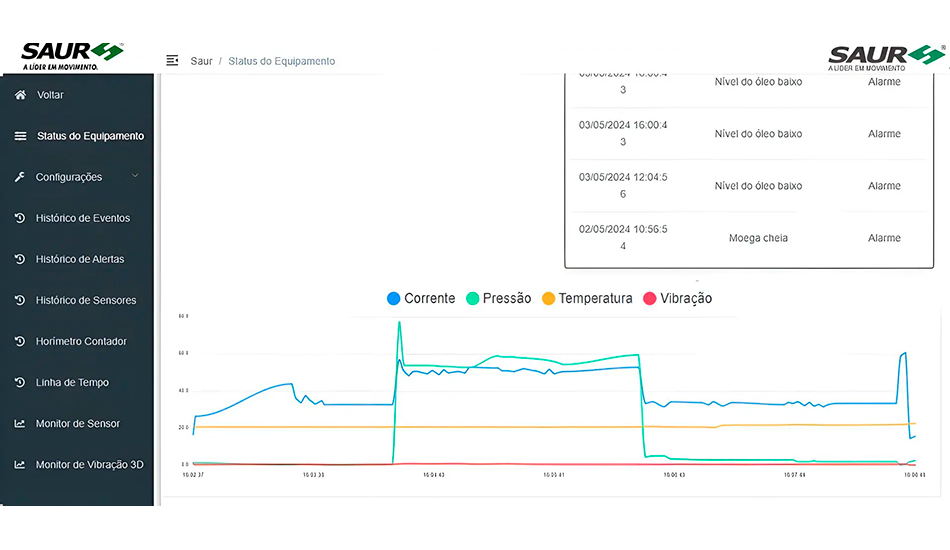Click the SAUR logo at top left
Viewport: 950px width, 550px height.
72,54
